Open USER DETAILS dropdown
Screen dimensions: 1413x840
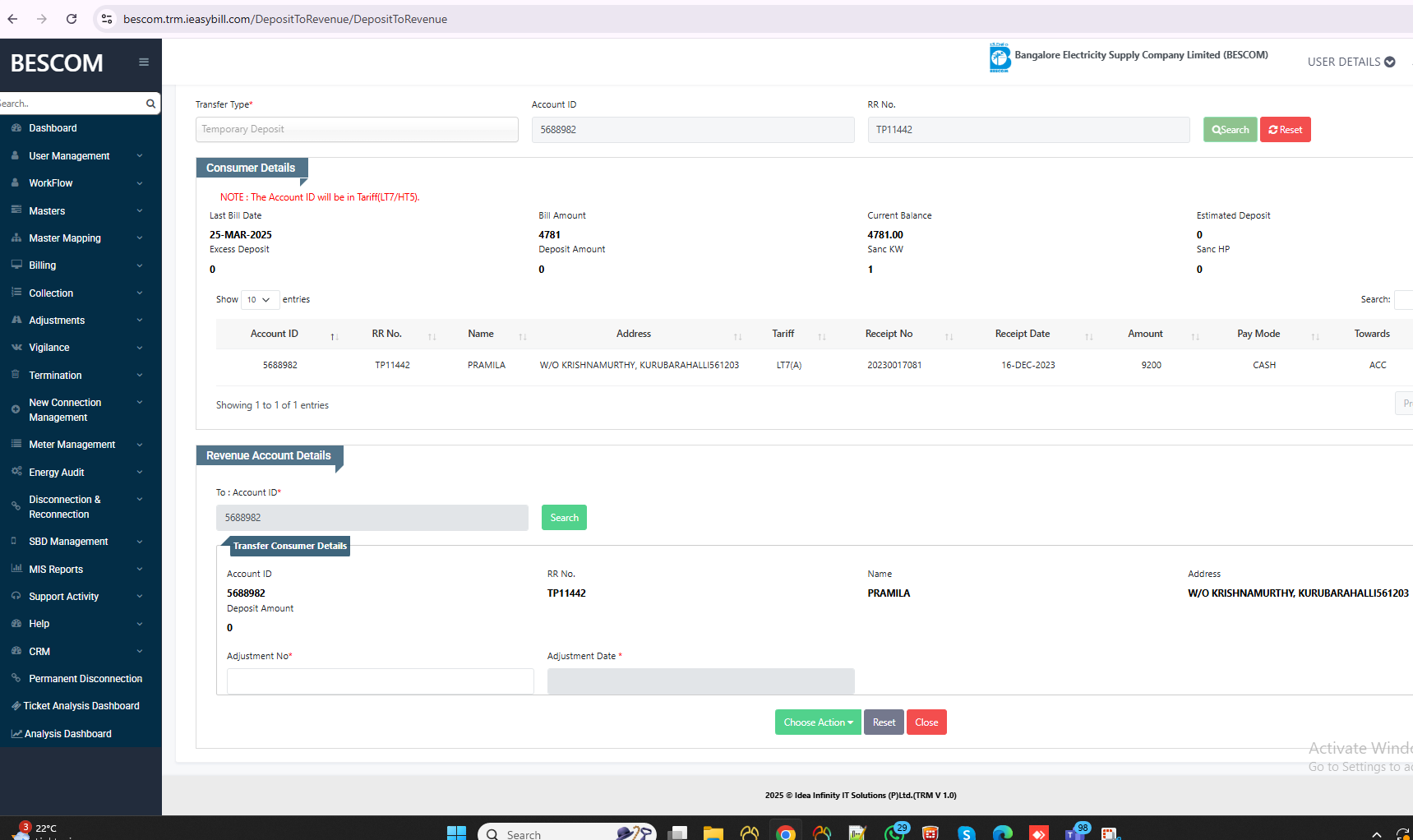1351,62
